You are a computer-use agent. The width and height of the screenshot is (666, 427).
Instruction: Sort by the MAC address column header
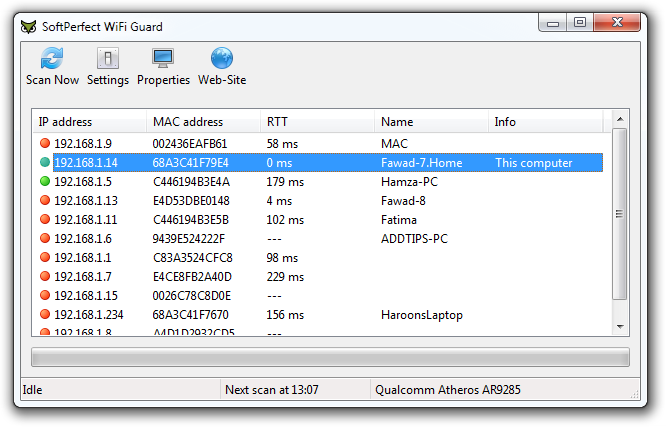(x=203, y=122)
